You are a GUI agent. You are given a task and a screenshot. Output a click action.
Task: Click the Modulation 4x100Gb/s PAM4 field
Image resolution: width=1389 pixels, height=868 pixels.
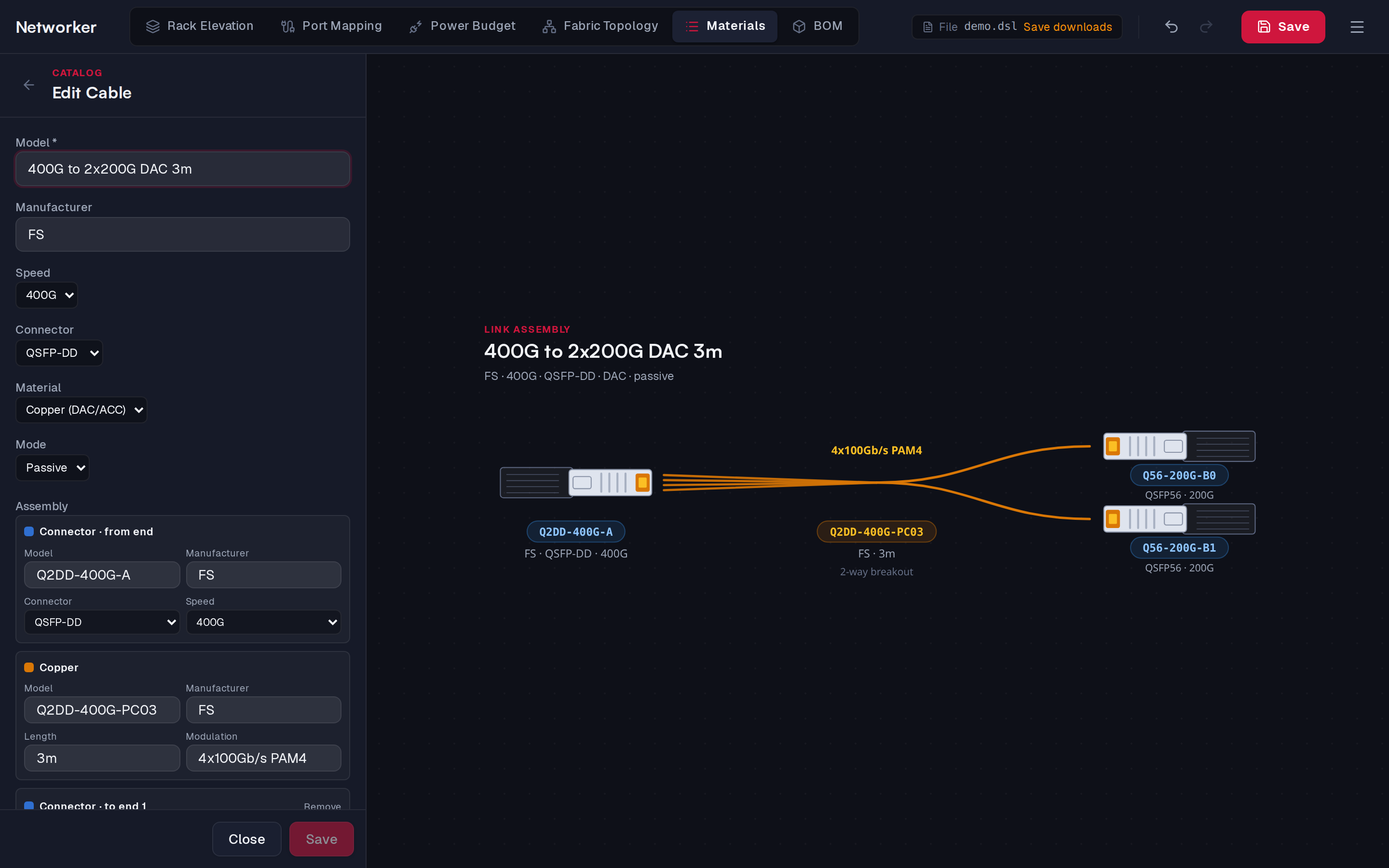point(263,758)
